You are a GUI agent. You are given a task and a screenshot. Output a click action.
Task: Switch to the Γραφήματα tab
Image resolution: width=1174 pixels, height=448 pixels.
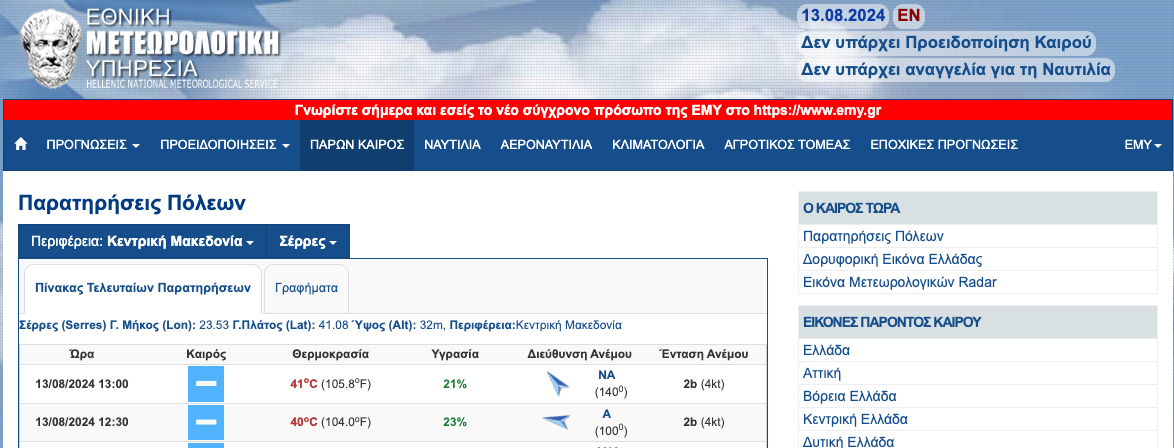tap(306, 288)
